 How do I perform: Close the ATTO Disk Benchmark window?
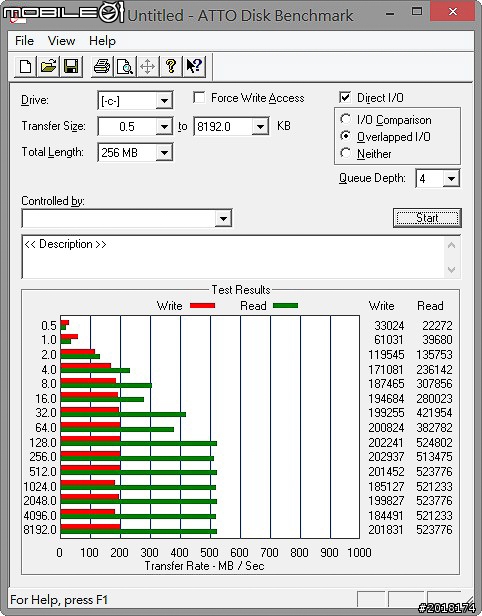453,11
